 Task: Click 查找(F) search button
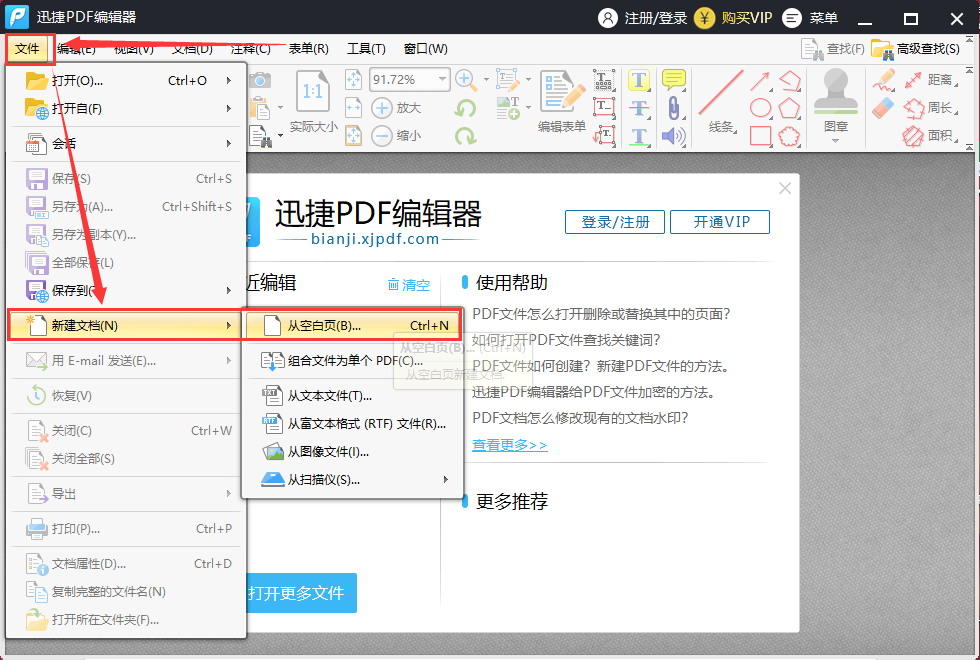click(x=833, y=49)
